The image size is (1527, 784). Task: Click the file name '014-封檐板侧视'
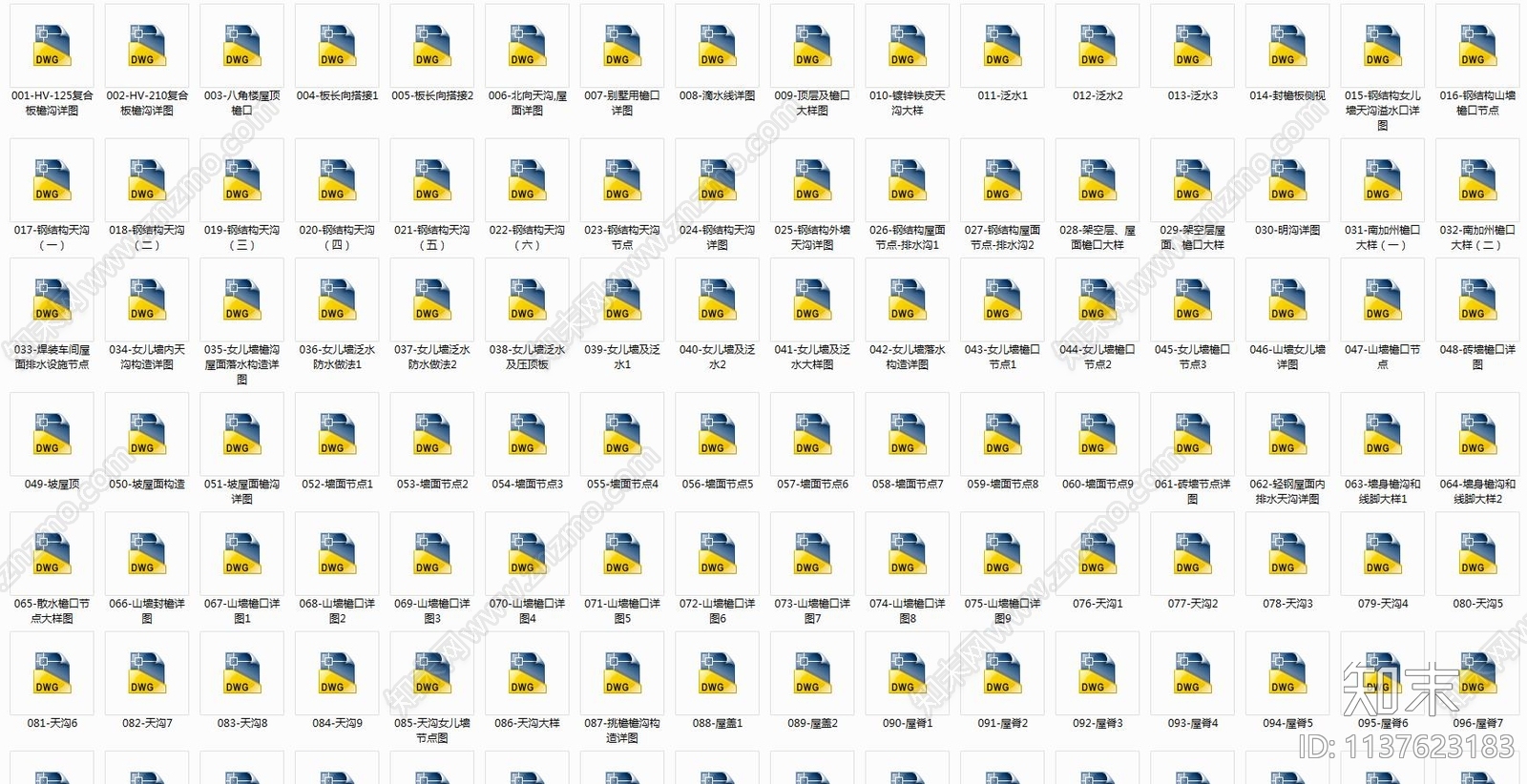1287,95
